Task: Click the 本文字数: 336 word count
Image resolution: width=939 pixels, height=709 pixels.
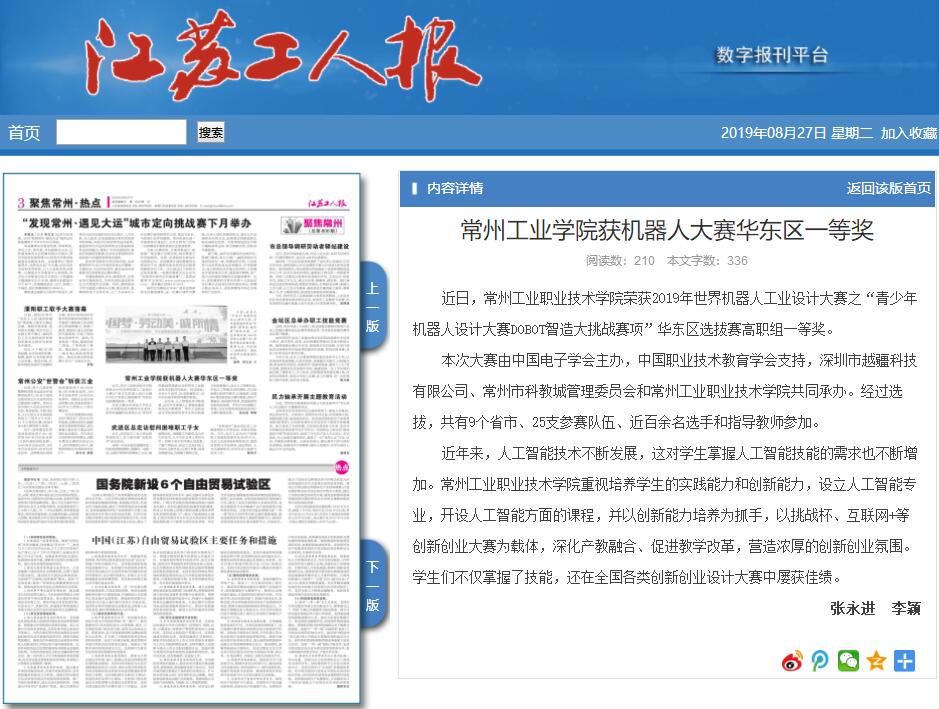Action: coord(707,260)
